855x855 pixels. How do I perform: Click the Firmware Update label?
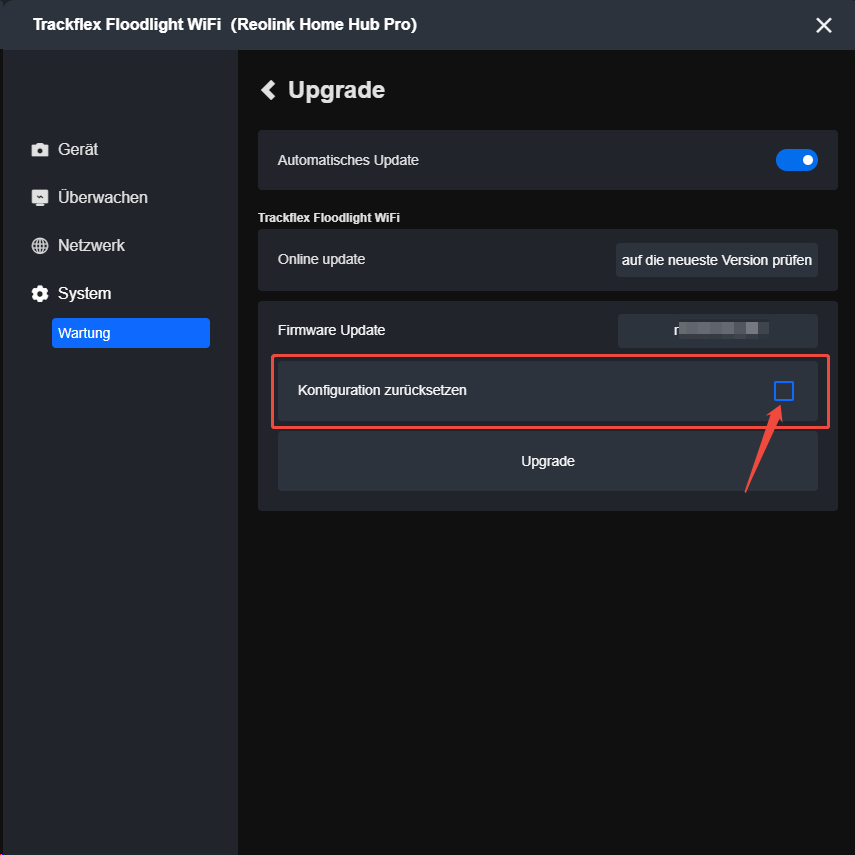coord(331,330)
